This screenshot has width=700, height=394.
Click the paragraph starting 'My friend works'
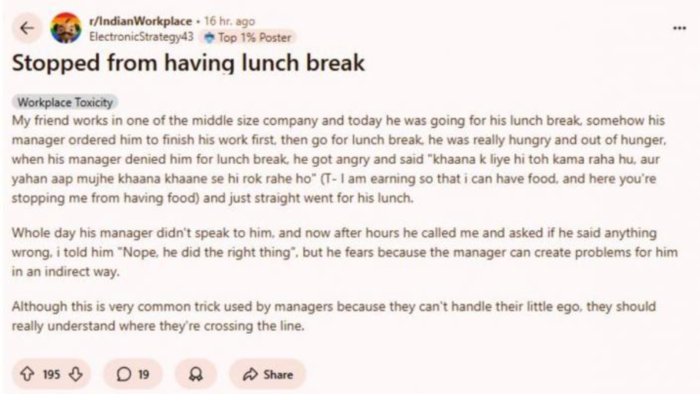(x=339, y=159)
